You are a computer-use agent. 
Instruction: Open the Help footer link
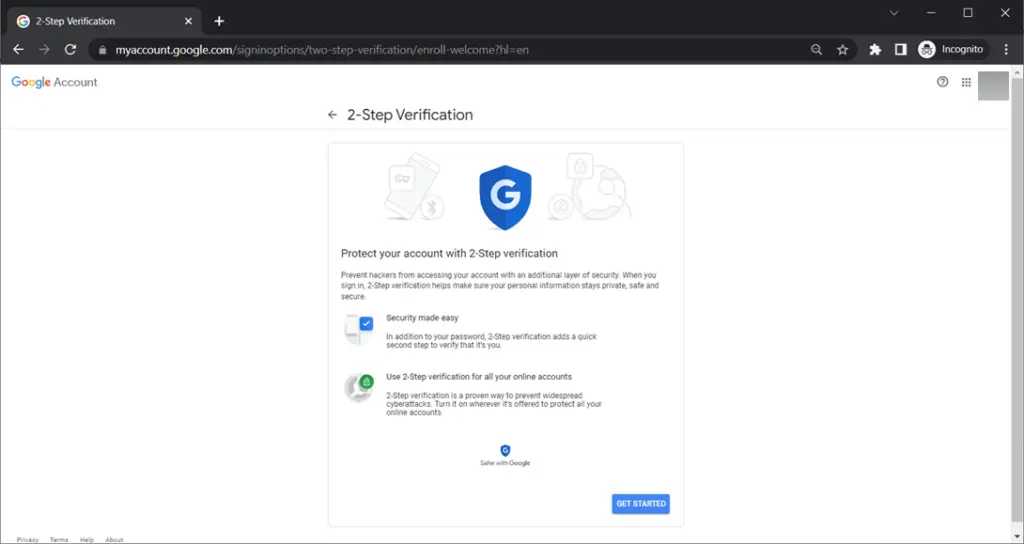[87, 539]
